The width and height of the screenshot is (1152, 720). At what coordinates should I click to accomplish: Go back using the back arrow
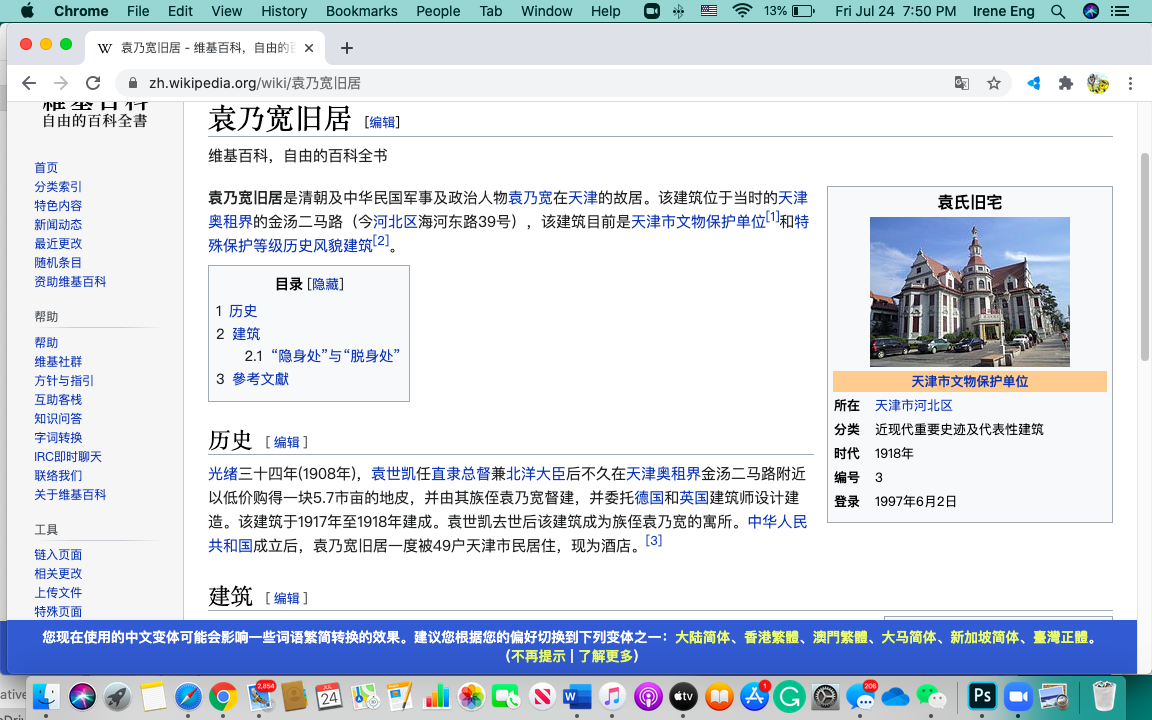(x=29, y=83)
